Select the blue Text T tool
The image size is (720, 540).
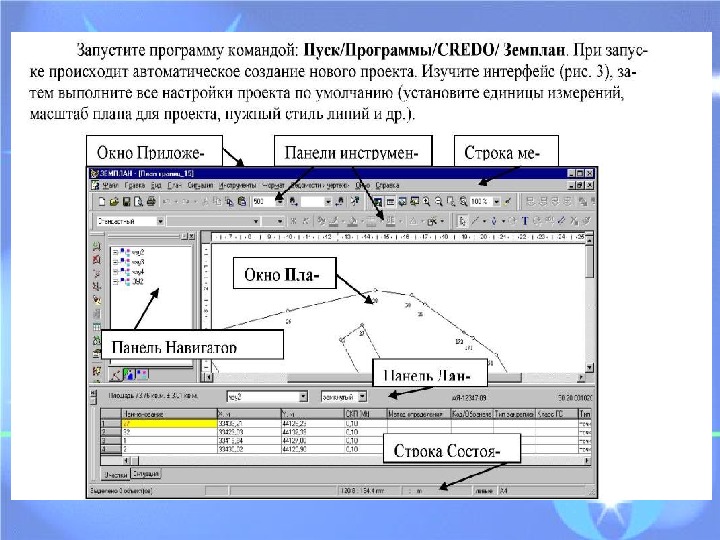point(525,221)
